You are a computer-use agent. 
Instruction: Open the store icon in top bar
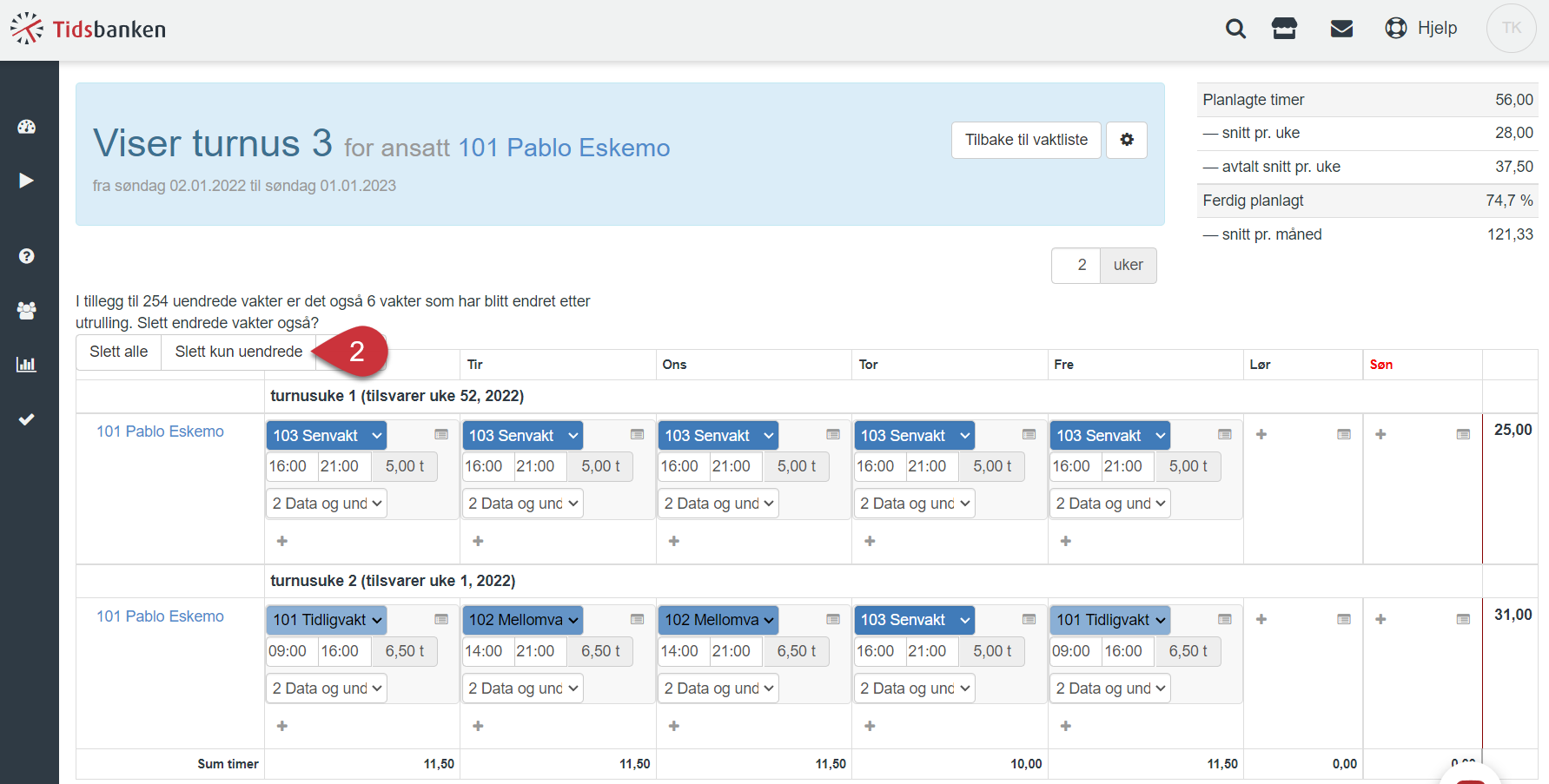click(1284, 29)
